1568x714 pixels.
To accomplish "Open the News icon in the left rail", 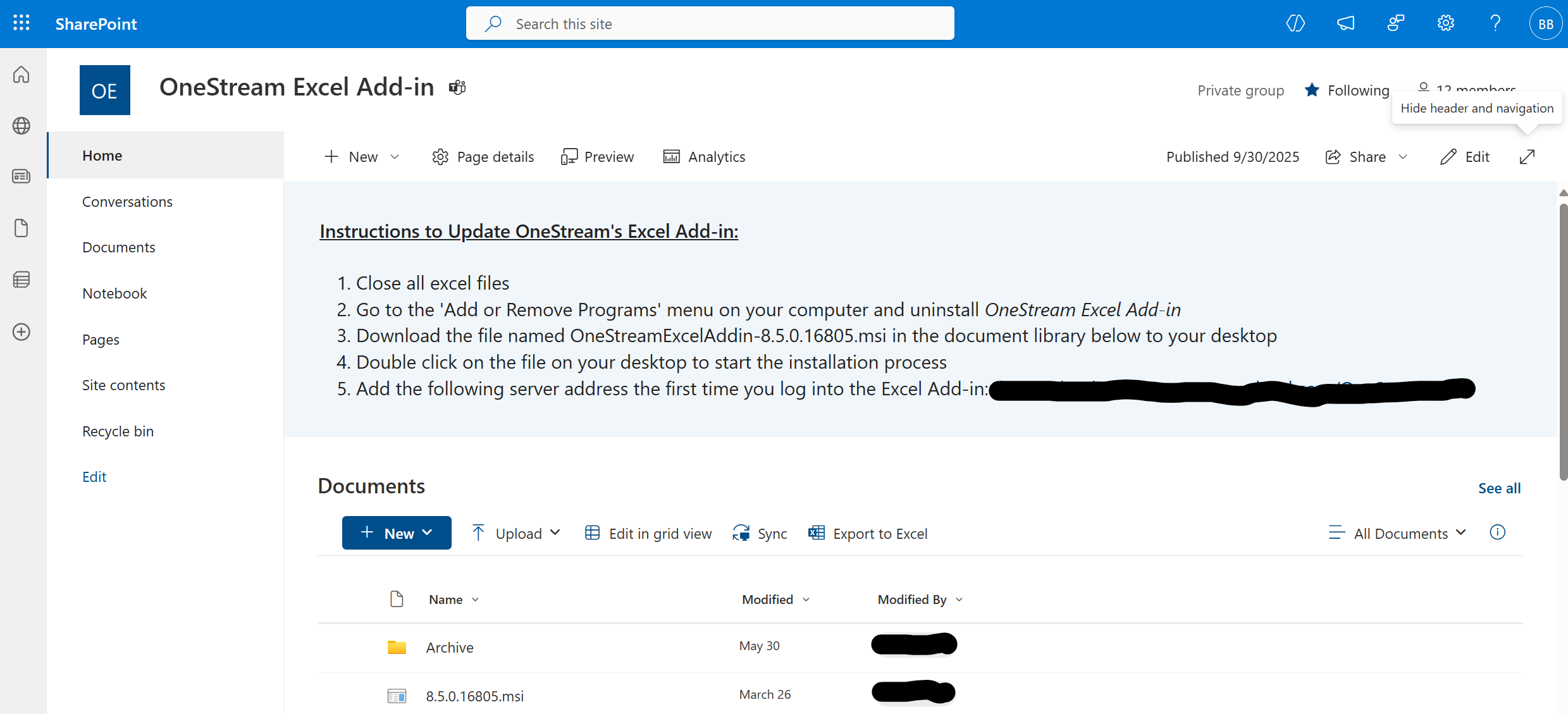I will pyautogui.click(x=21, y=176).
